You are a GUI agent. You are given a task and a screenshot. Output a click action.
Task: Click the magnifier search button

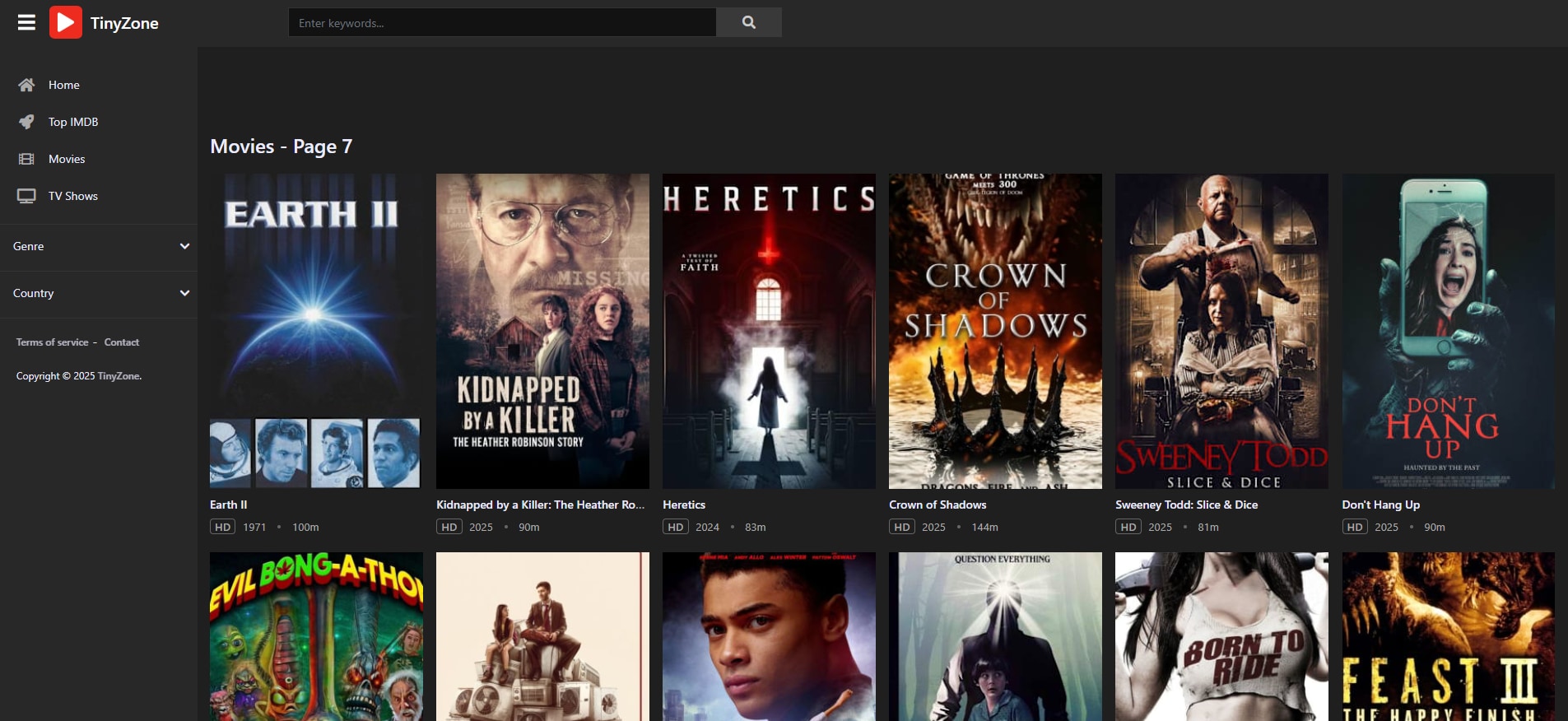click(749, 22)
